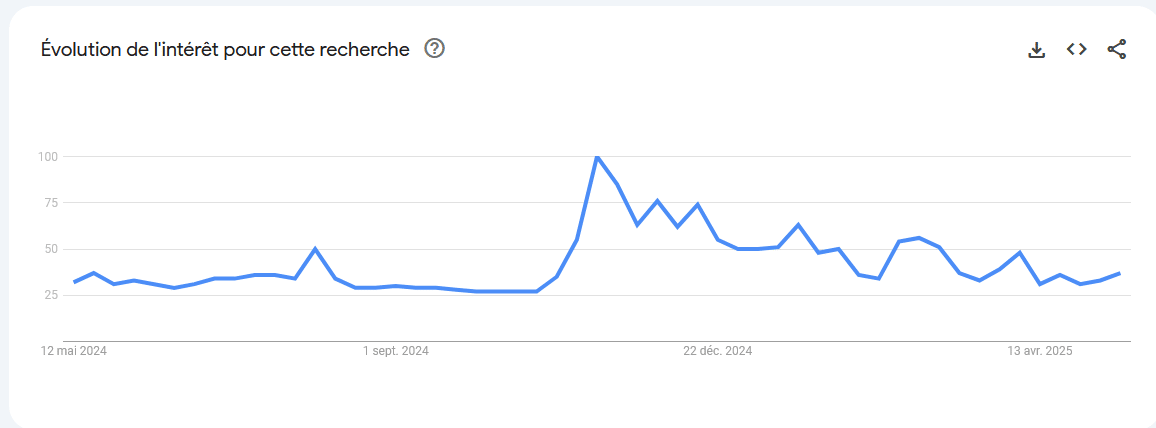Open the help icon beside the chart title
This screenshot has width=1156, height=428.
coord(434,49)
